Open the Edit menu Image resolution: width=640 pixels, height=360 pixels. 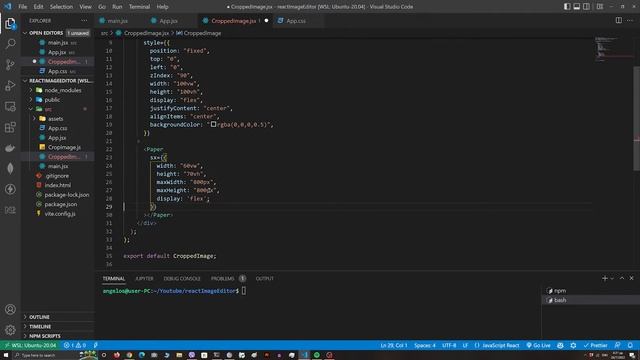[x=38, y=7]
